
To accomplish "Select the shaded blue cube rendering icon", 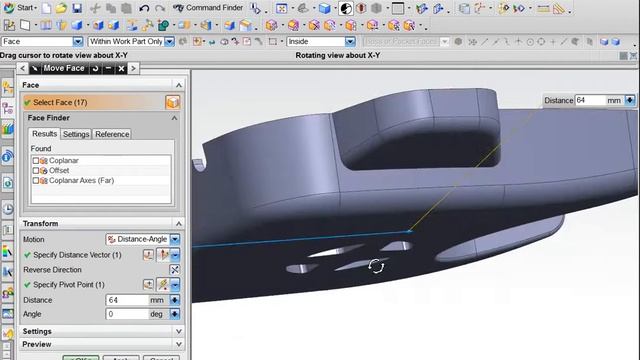I will tap(325, 8).
